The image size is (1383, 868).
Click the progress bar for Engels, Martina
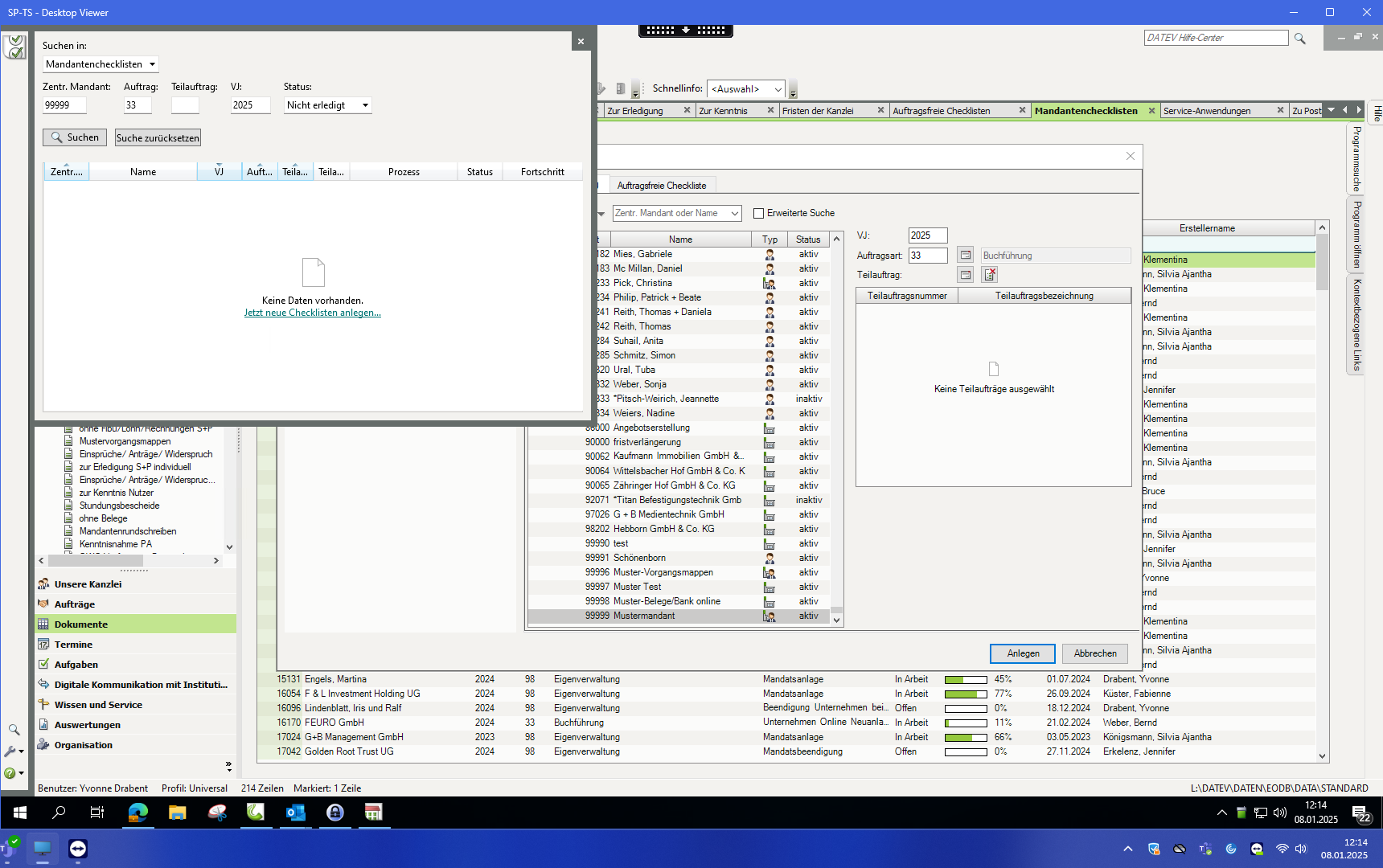click(x=965, y=680)
